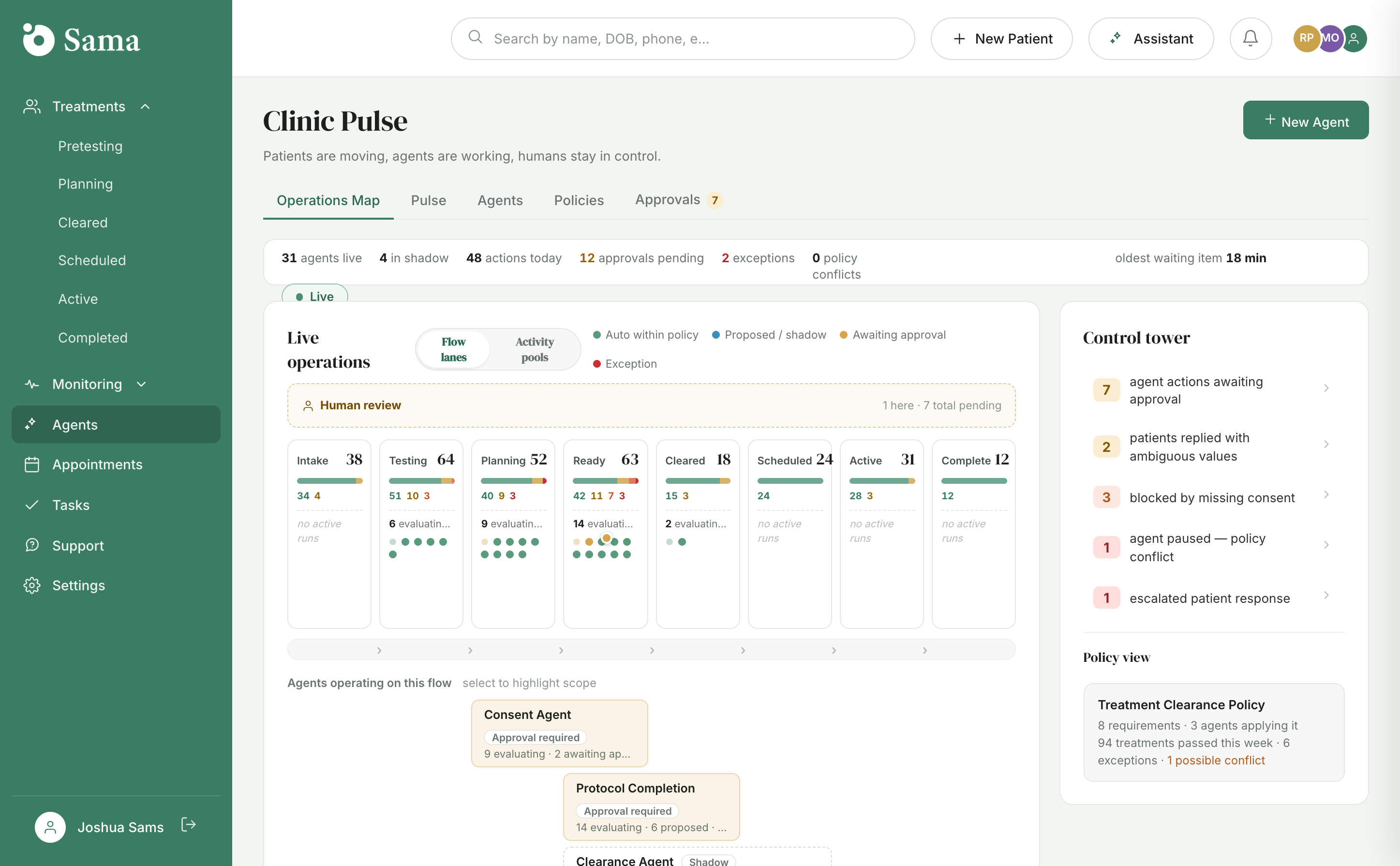The image size is (1400, 866).
Task: Switch to the Pulse tab
Action: 428,200
